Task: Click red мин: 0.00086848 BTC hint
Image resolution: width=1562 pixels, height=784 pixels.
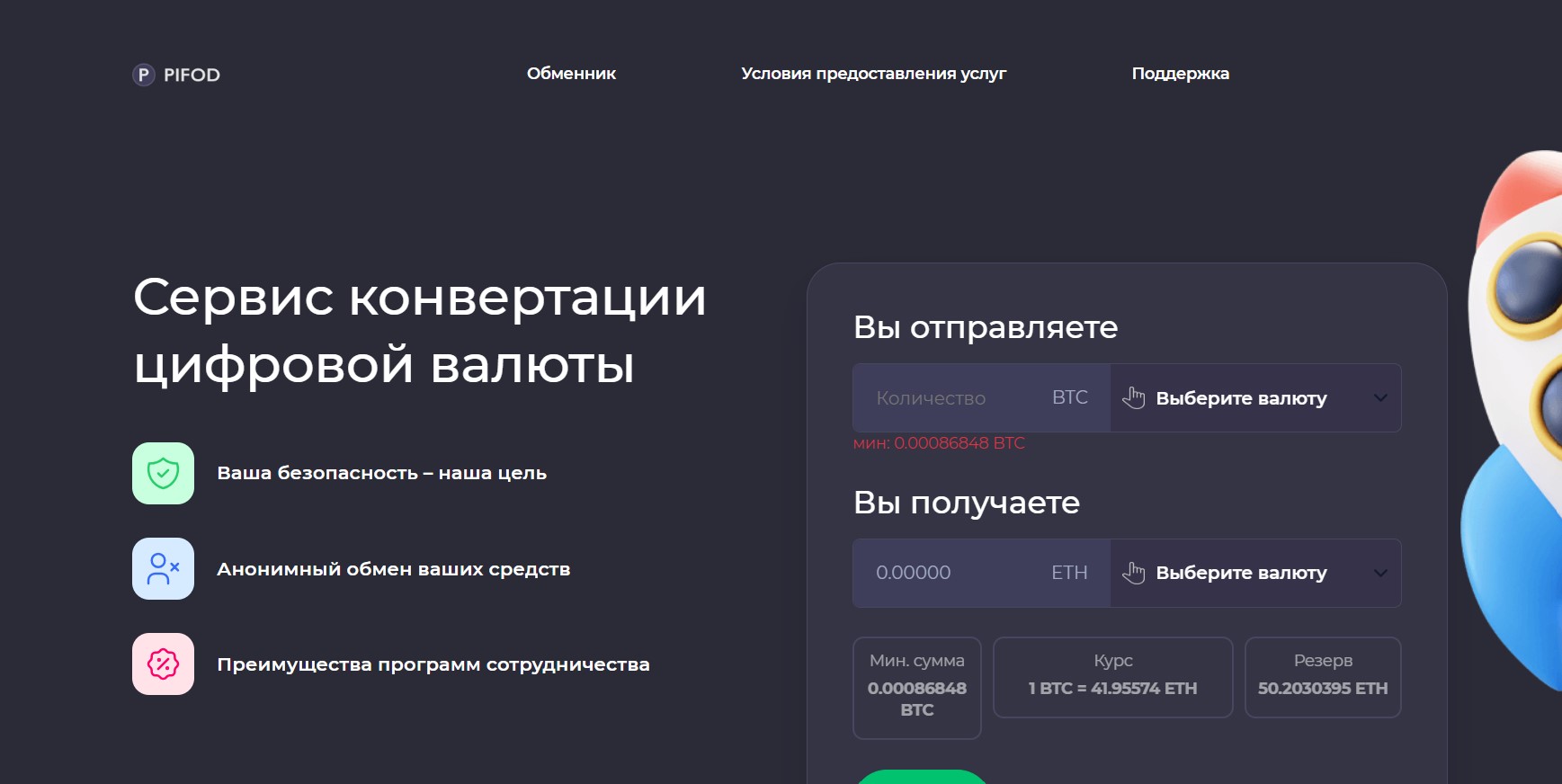Action: (x=939, y=443)
